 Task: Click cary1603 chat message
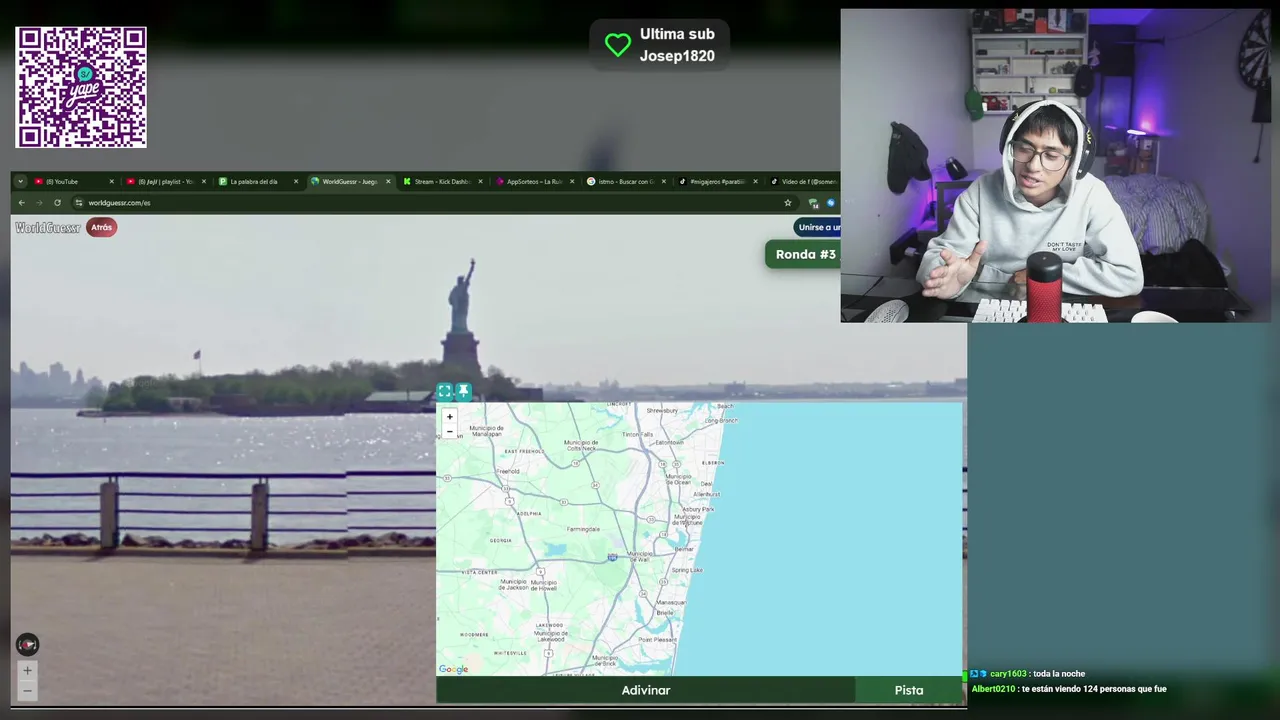tap(1027, 674)
